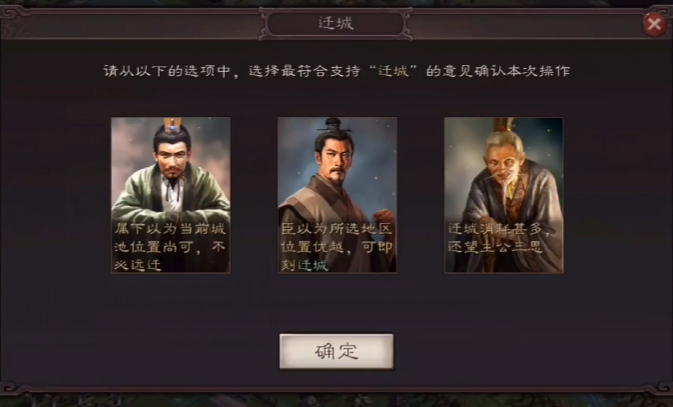Close the 迁城 dialog with red X
This screenshot has height=407, width=673.
(x=654, y=24)
